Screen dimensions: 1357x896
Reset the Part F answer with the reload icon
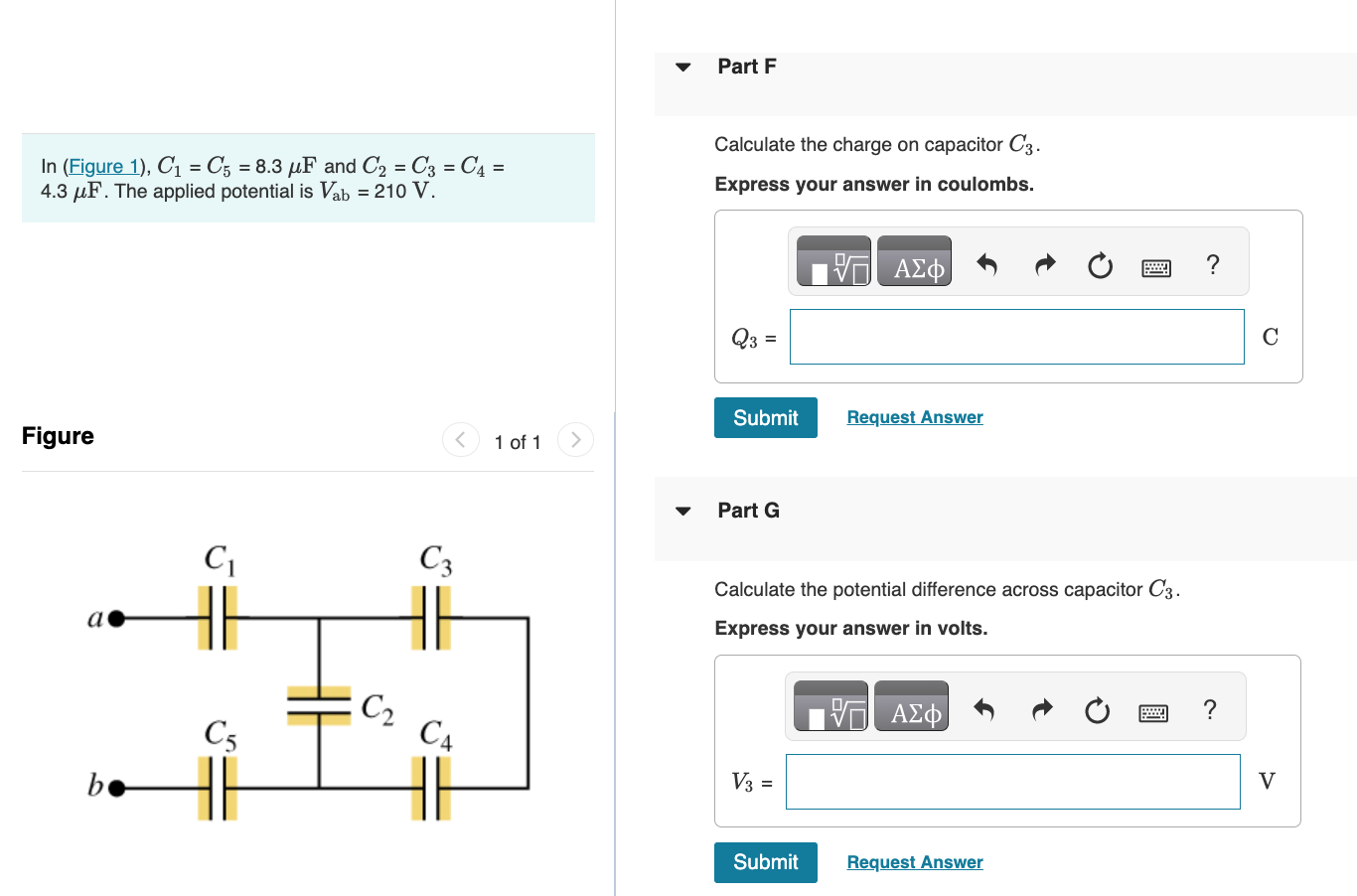(x=1100, y=264)
